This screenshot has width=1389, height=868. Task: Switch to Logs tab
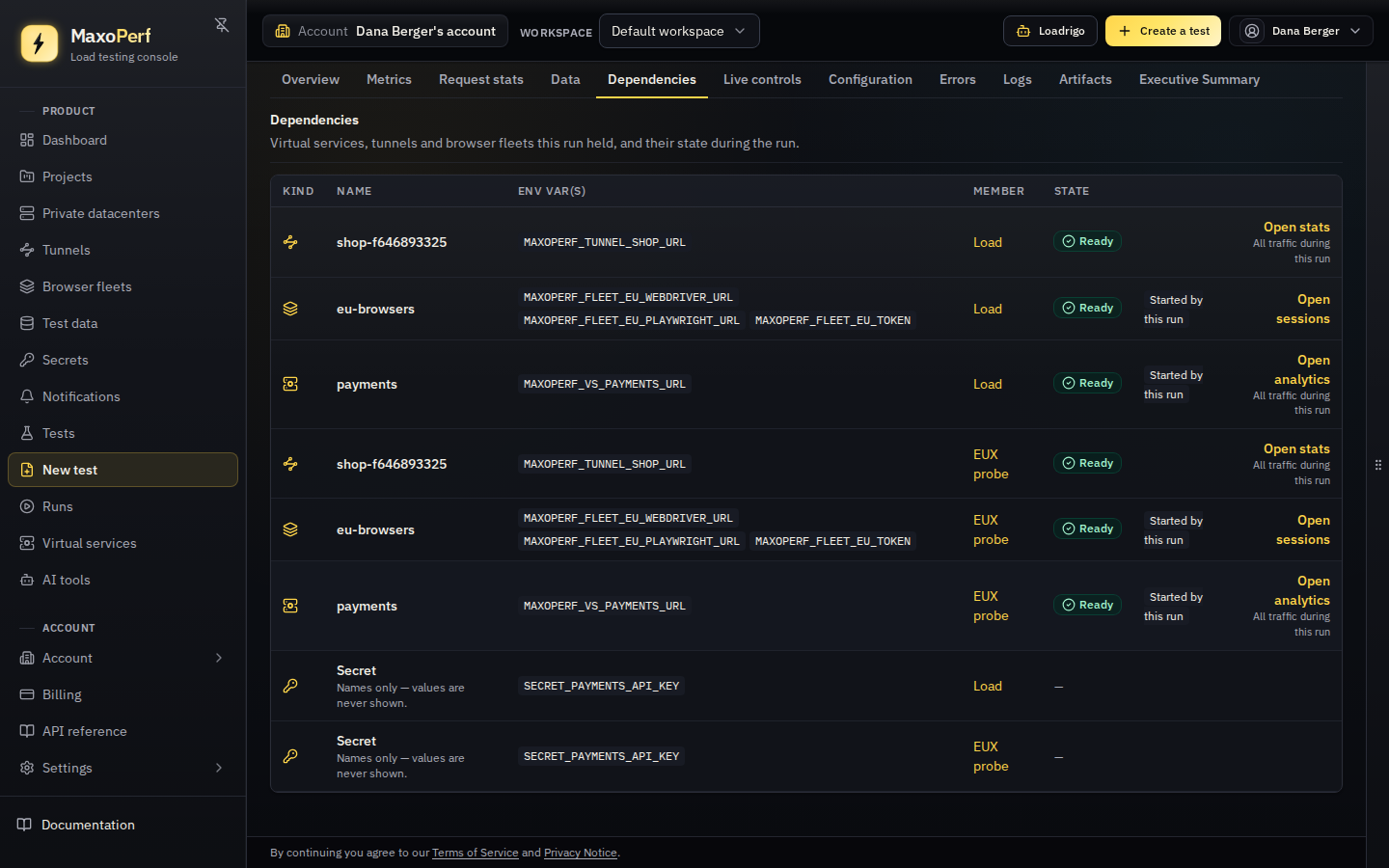pos(1018,79)
